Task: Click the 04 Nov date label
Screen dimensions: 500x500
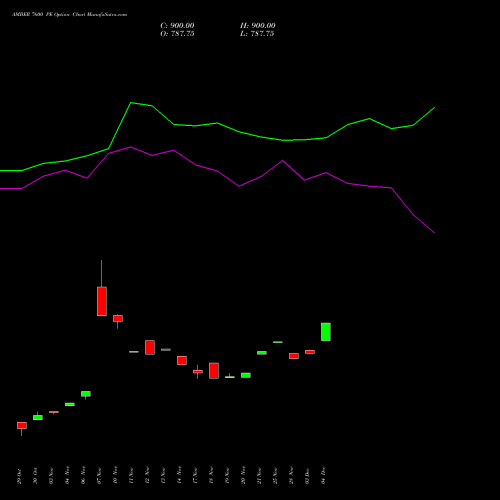Action: click(x=67, y=475)
